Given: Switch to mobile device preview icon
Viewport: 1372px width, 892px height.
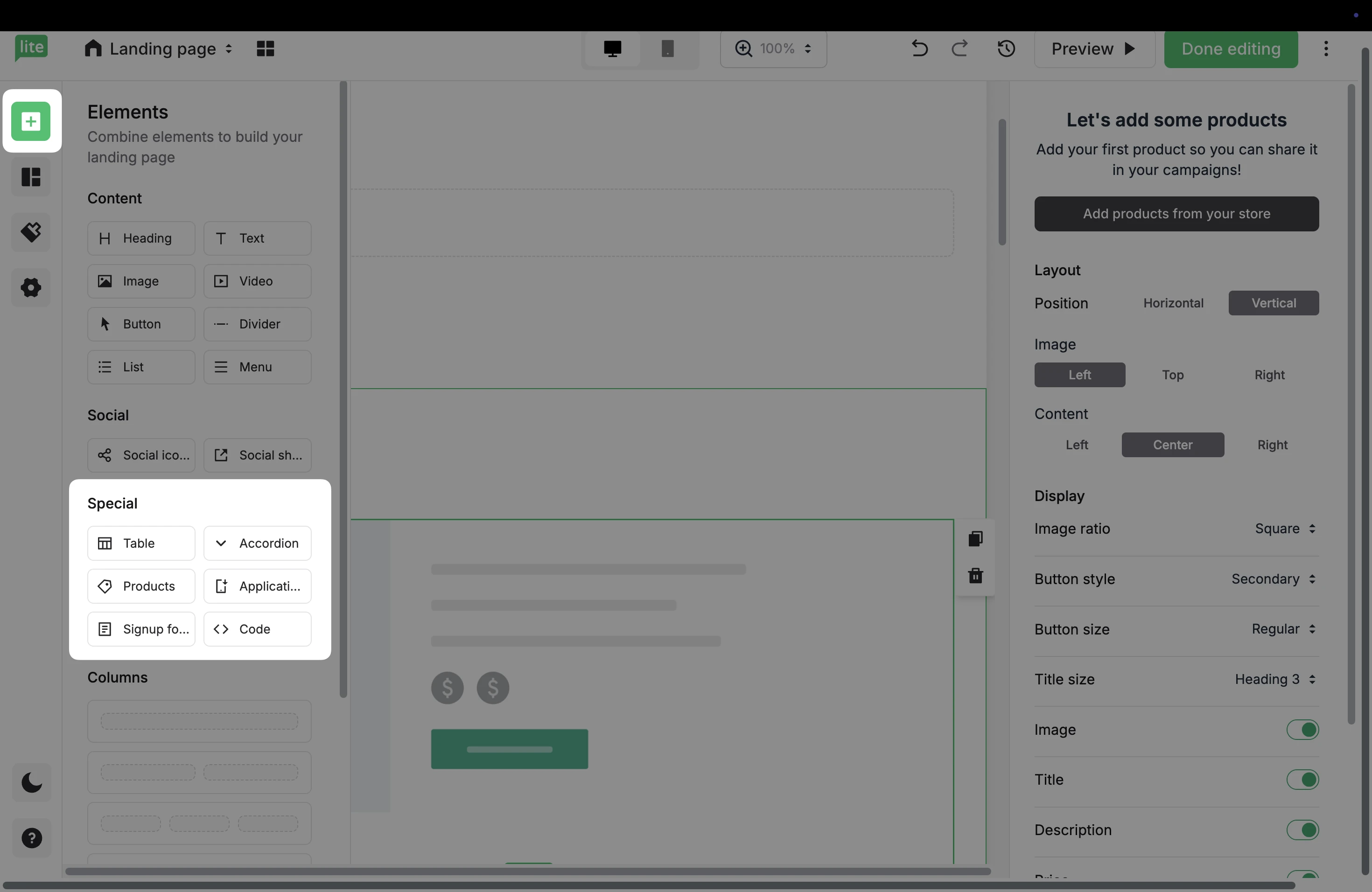Looking at the screenshot, I should [667, 49].
